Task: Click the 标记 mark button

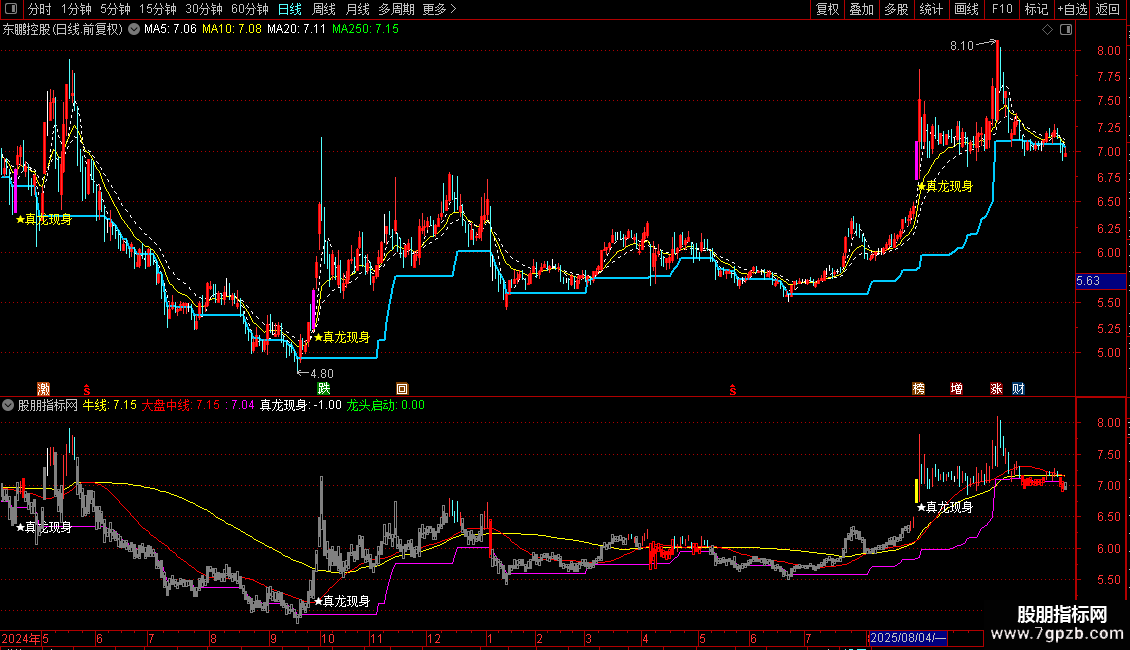Action: pos(1036,9)
